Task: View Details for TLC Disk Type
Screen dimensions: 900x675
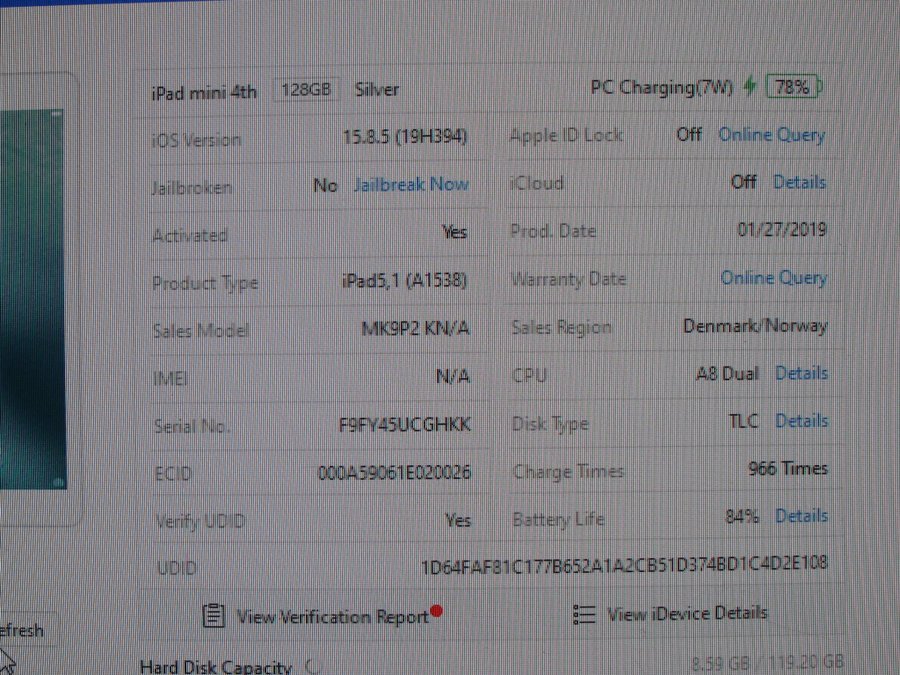Action: coord(801,421)
